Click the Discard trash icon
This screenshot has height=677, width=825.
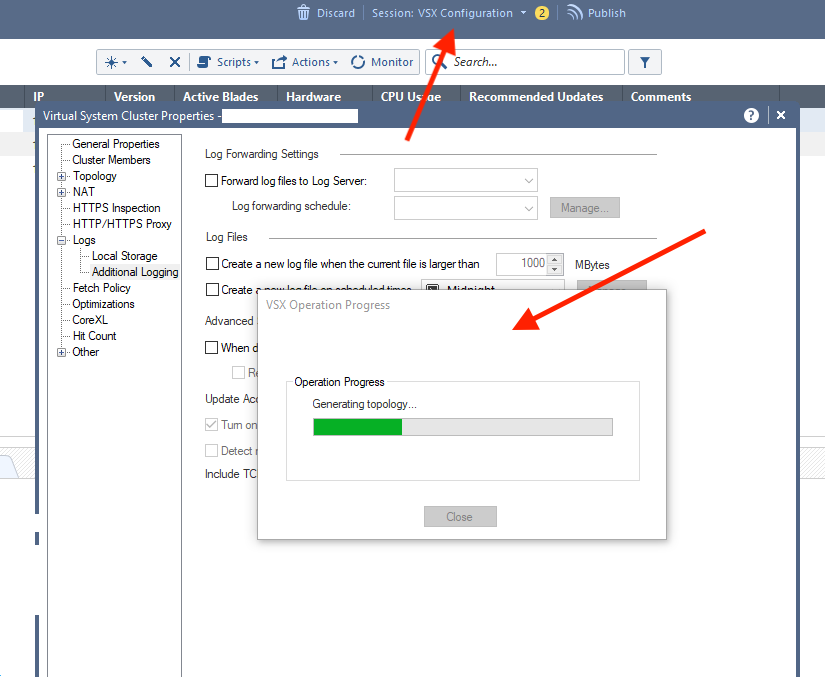pyautogui.click(x=304, y=13)
